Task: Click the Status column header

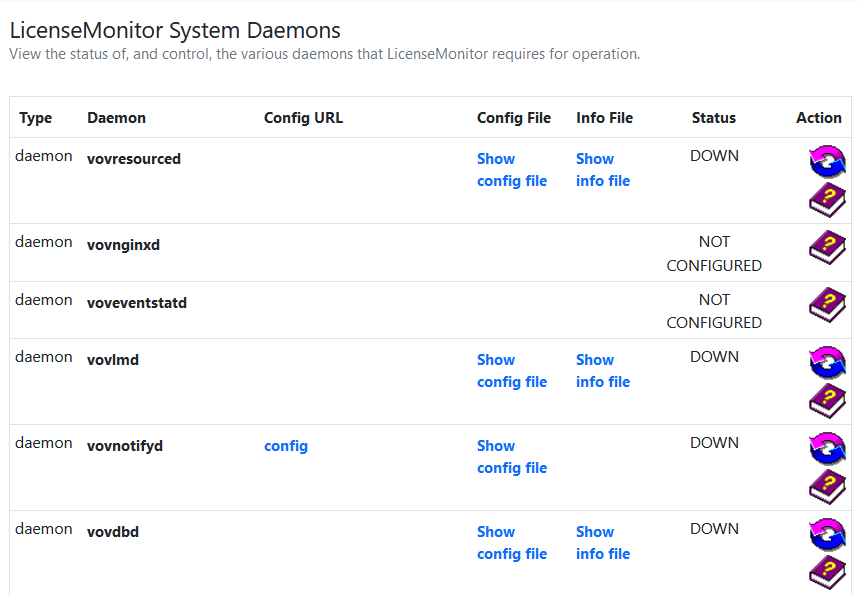Action: 713,117
